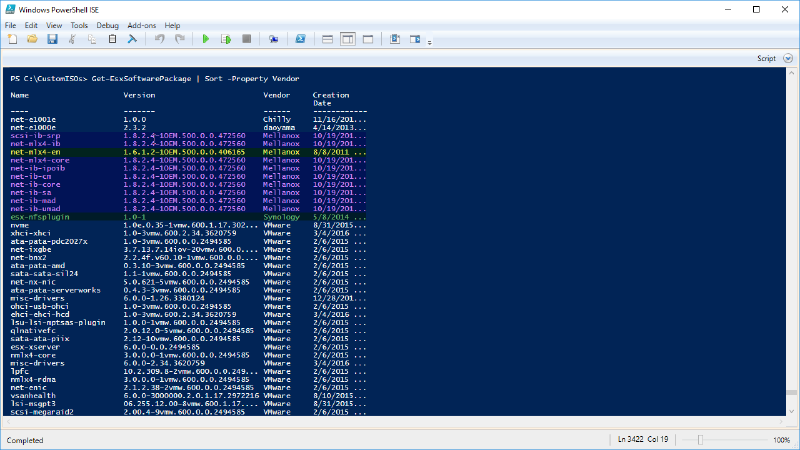This screenshot has width=800, height=450.
Task: Open the Help menu
Action: 172,25
